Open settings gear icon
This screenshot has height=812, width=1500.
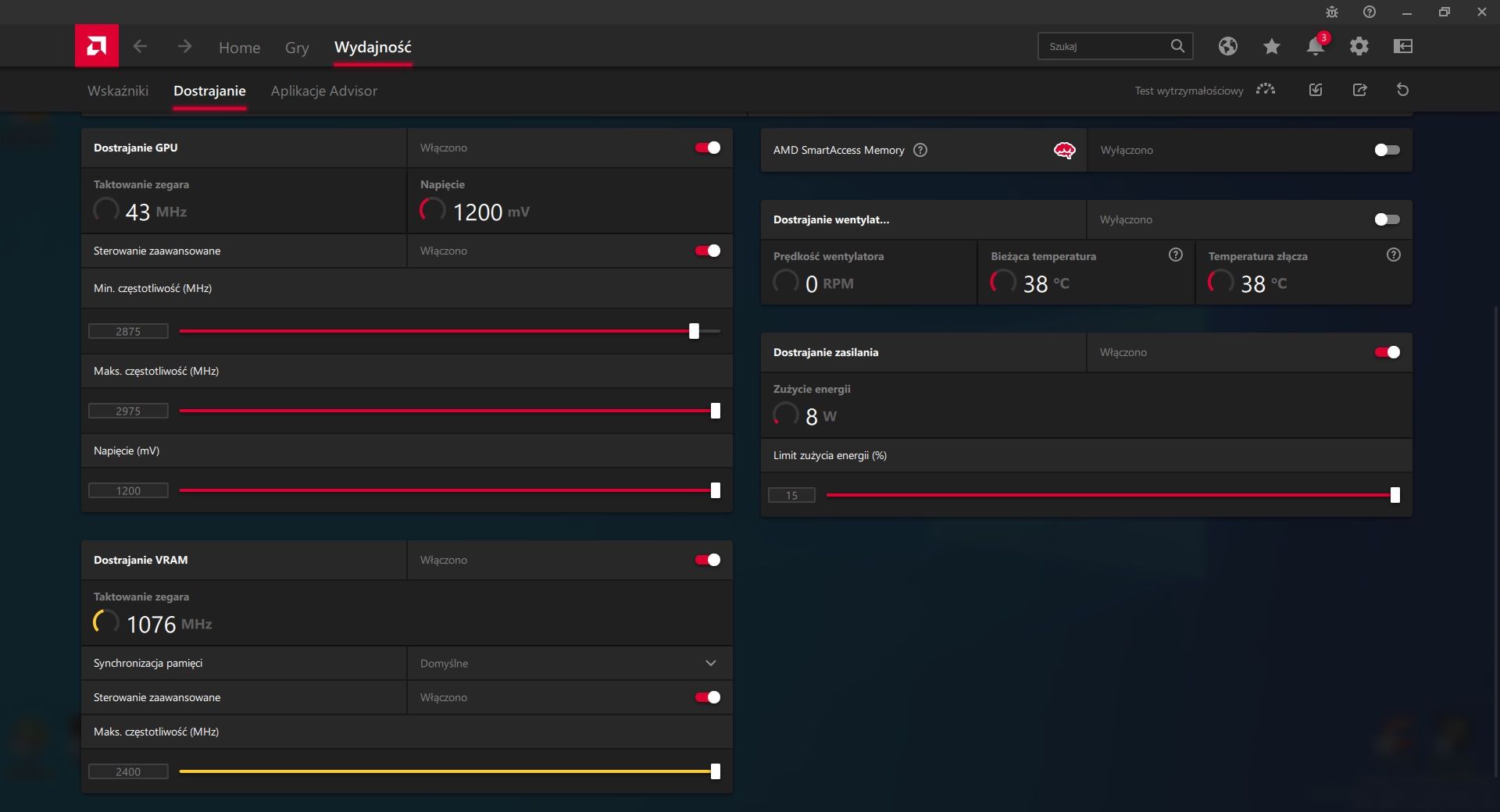1359,46
